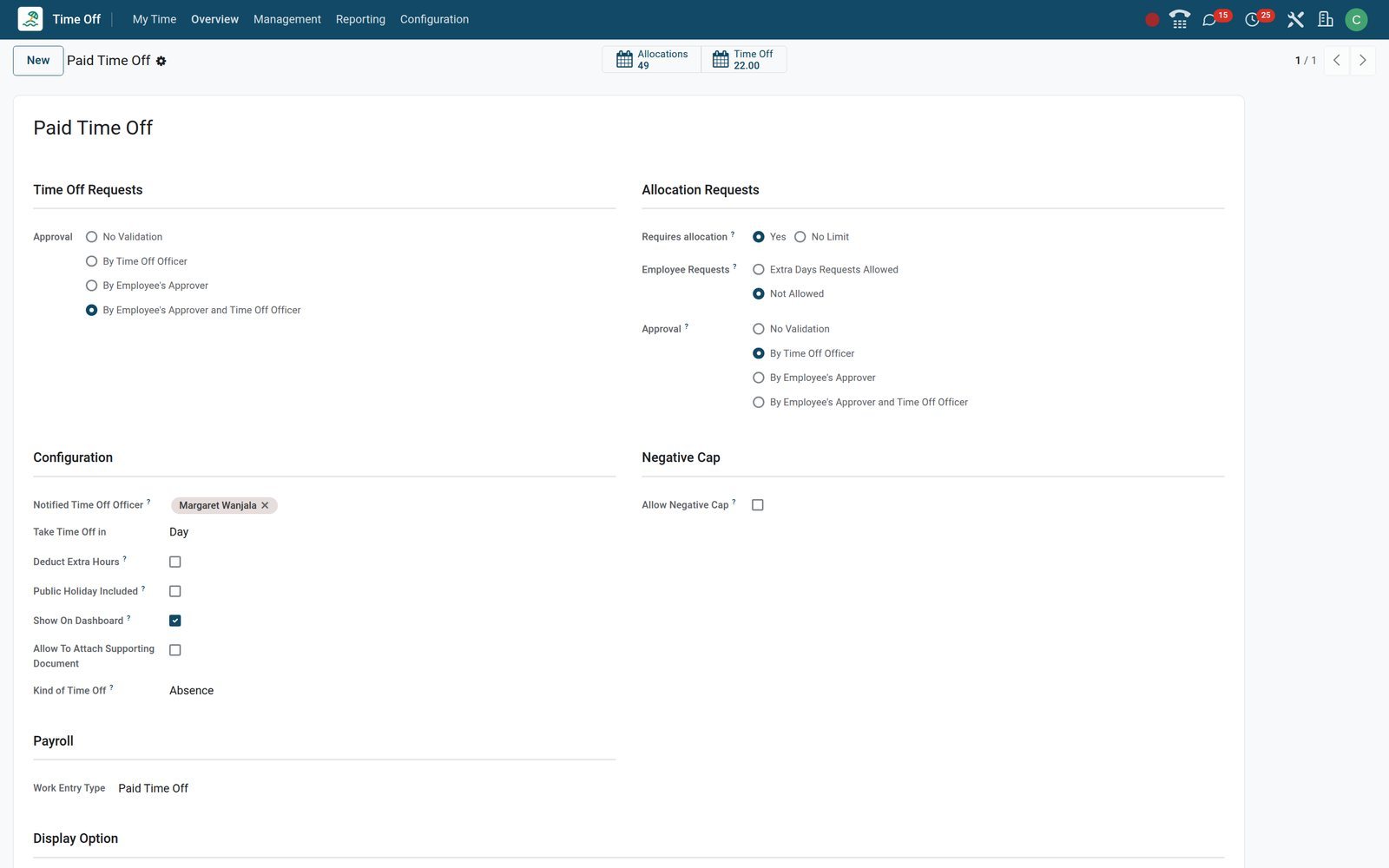The width and height of the screenshot is (1389, 868).
Task: Select Extra Days Requests Allowed option
Action: click(x=759, y=270)
